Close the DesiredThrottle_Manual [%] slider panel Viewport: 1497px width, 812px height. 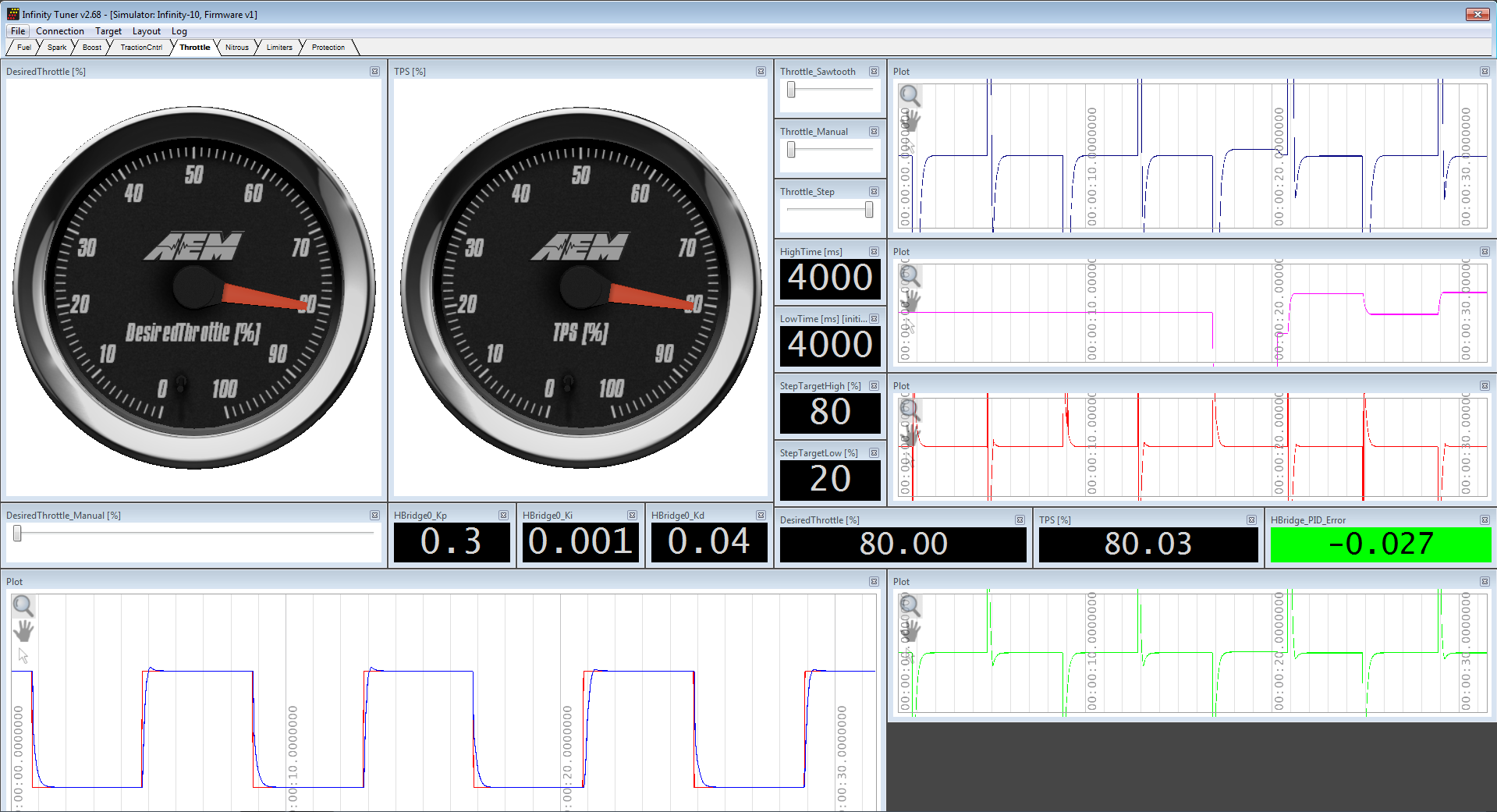374,515
